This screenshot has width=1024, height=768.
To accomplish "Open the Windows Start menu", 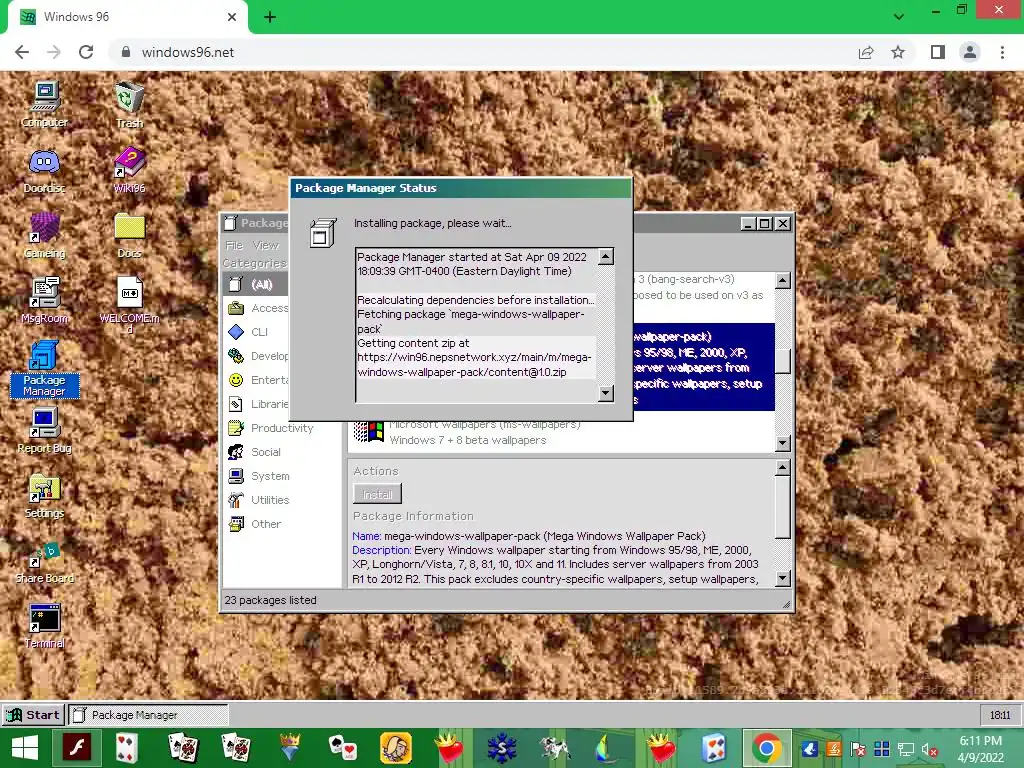I will tap(25, 748).
